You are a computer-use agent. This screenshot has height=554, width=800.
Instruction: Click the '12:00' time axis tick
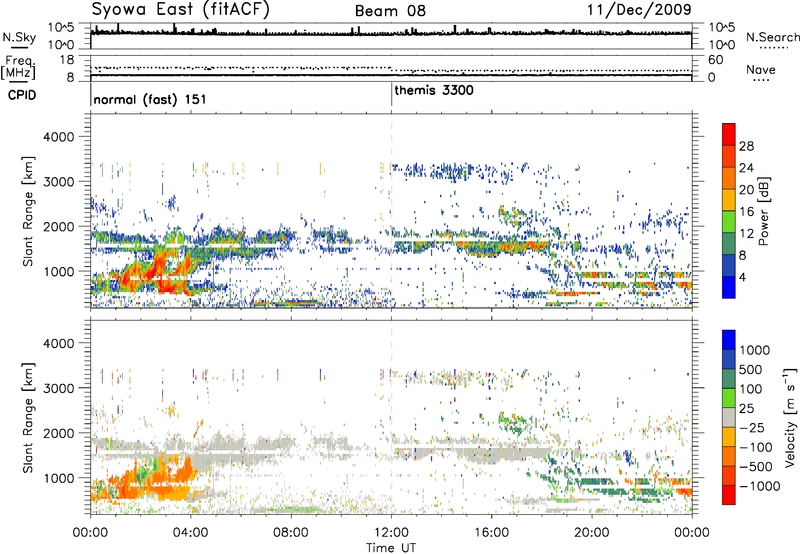pyautogui.click(x=391, y=533)
